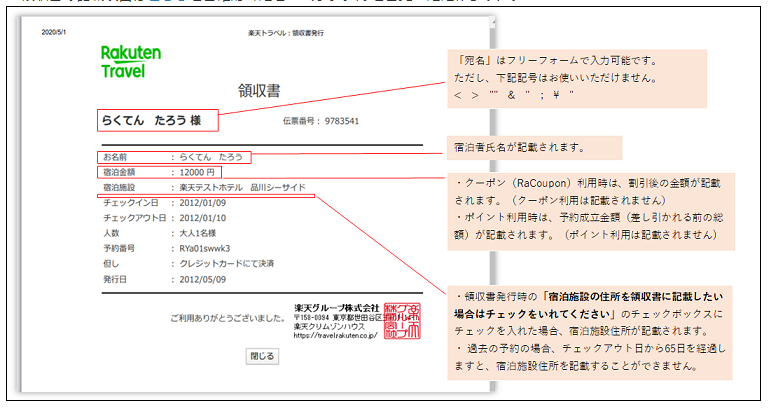Image resolution: width=771 pixels, height=409 pixels.
Task: Select the 楽天グループ株式会社 company name
Action: click(337, 308)
